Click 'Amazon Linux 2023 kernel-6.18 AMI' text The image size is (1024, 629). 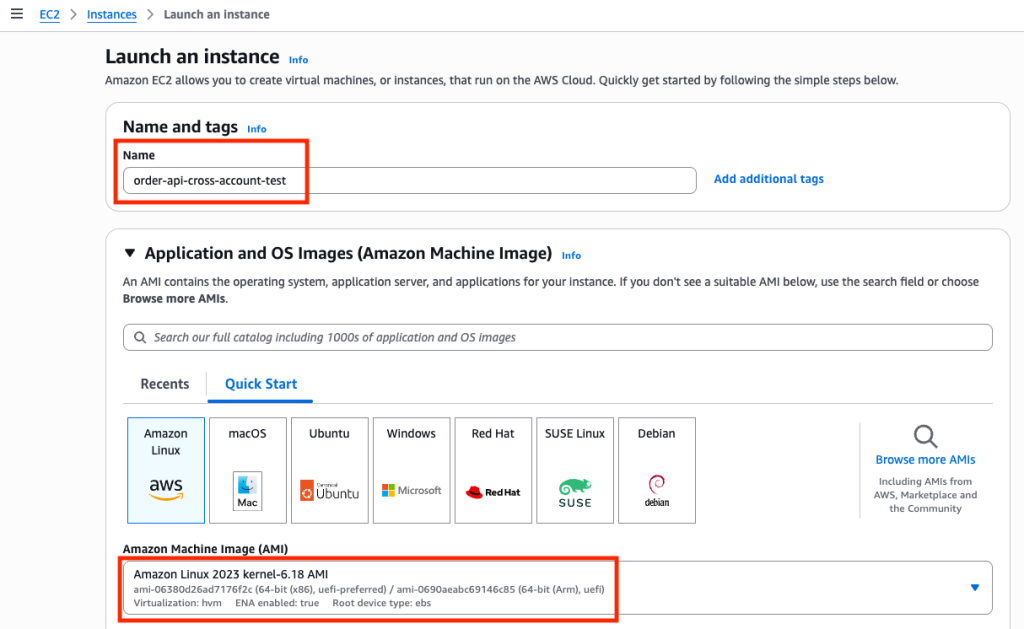(x=231, y=574)
